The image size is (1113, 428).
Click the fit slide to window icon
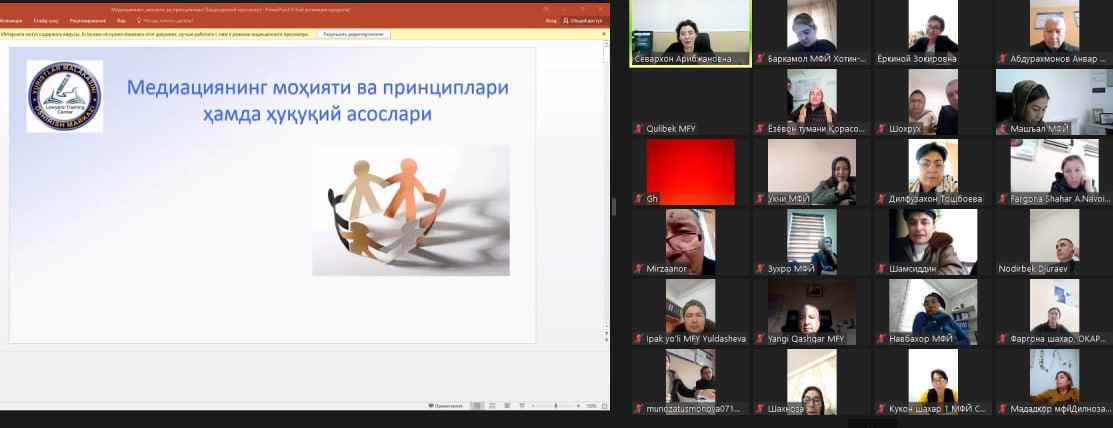coord(603,405)
